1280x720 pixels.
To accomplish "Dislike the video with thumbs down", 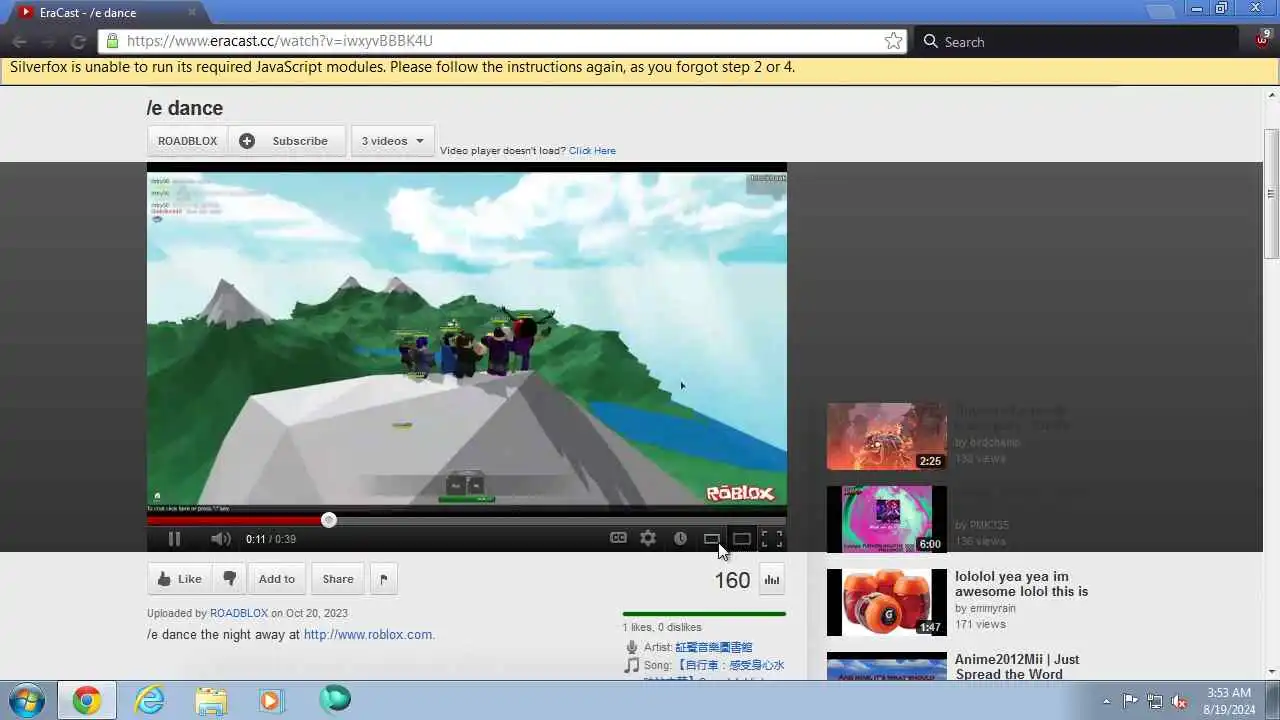I will 230,579.
